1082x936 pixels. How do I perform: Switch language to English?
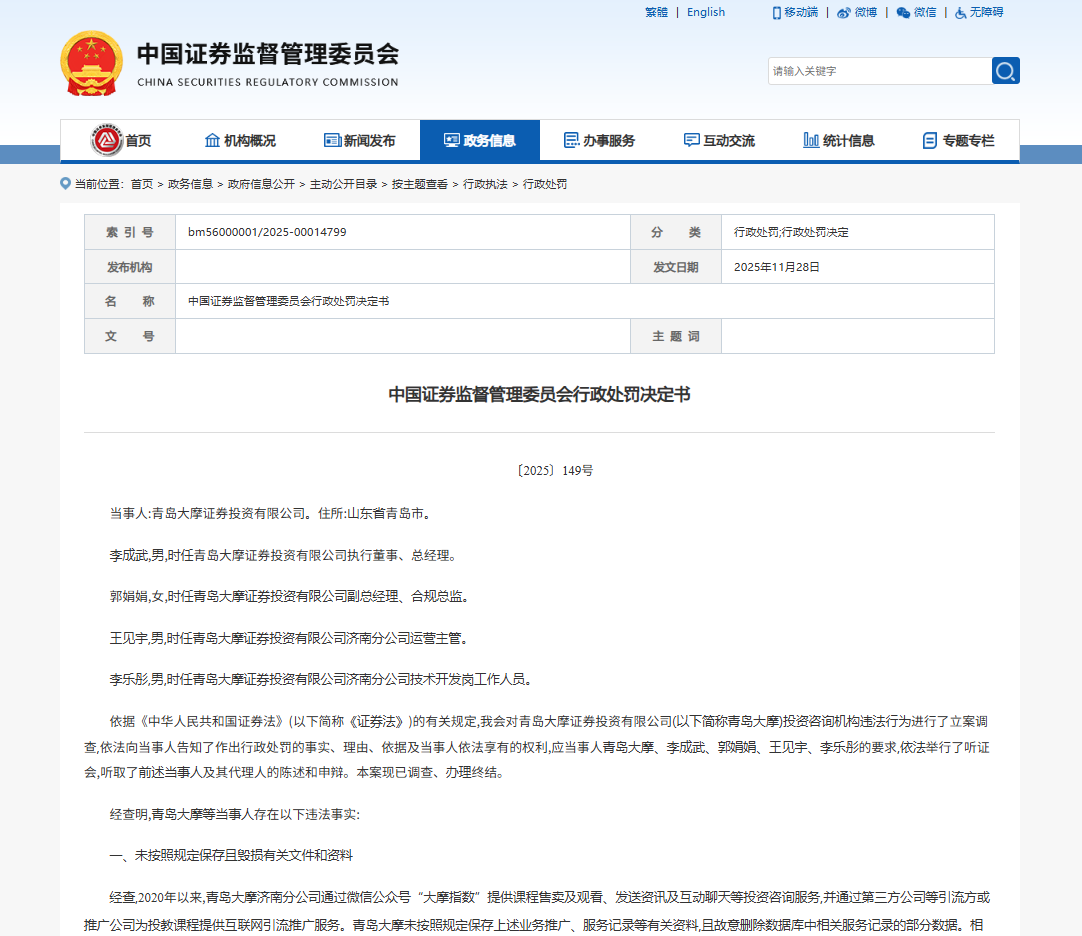[x=705, y=12]
